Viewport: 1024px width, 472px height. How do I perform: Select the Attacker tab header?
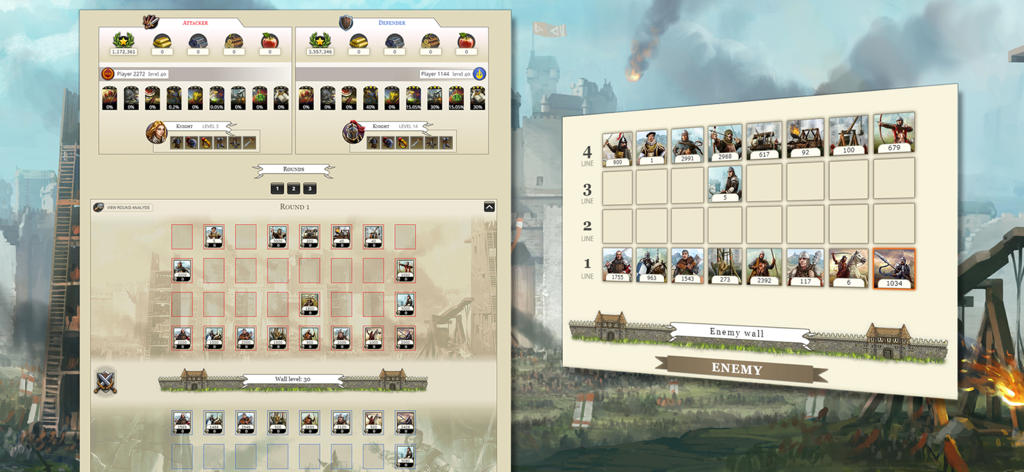pyautogui.click(x=195, y=22)
